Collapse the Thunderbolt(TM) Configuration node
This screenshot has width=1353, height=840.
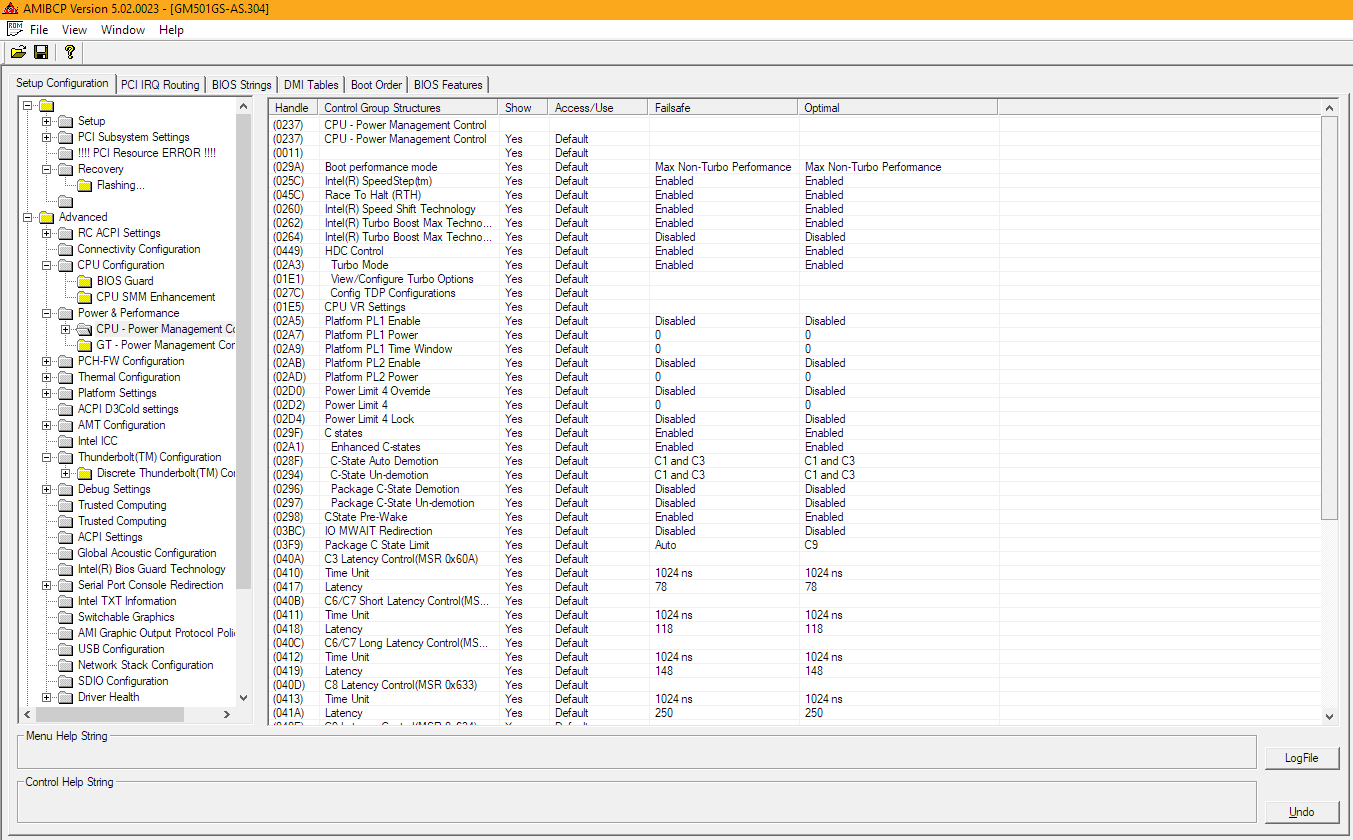point(46,457)
